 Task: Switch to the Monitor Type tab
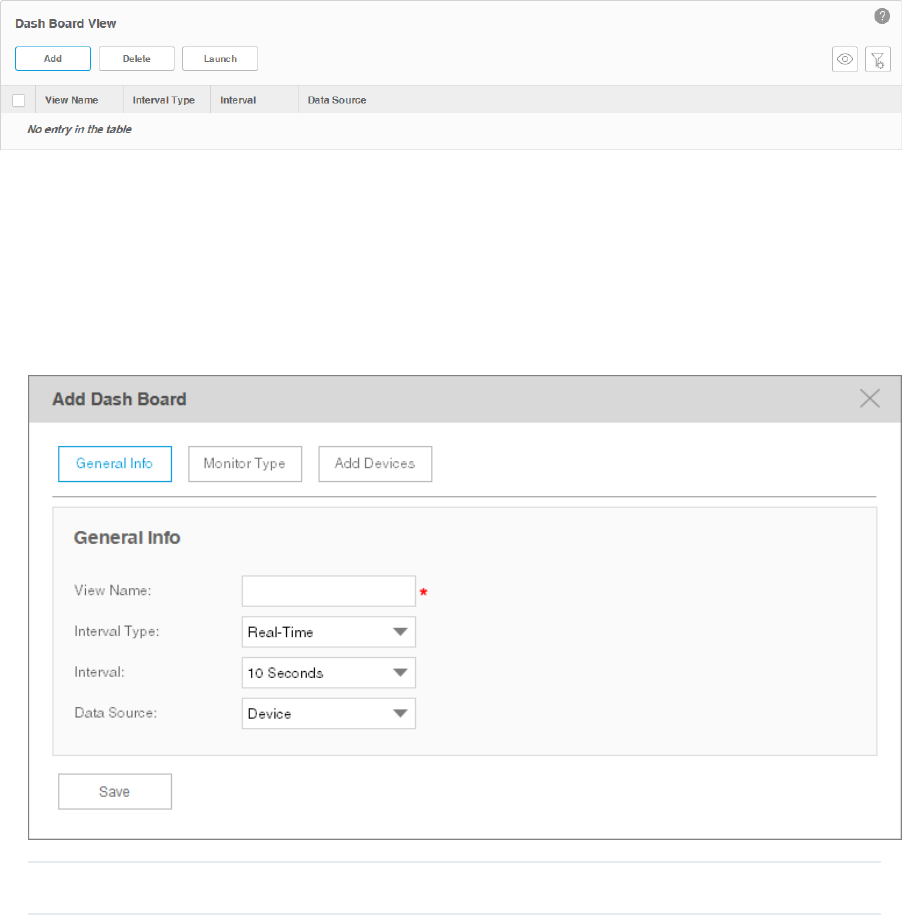coord(245,464)
